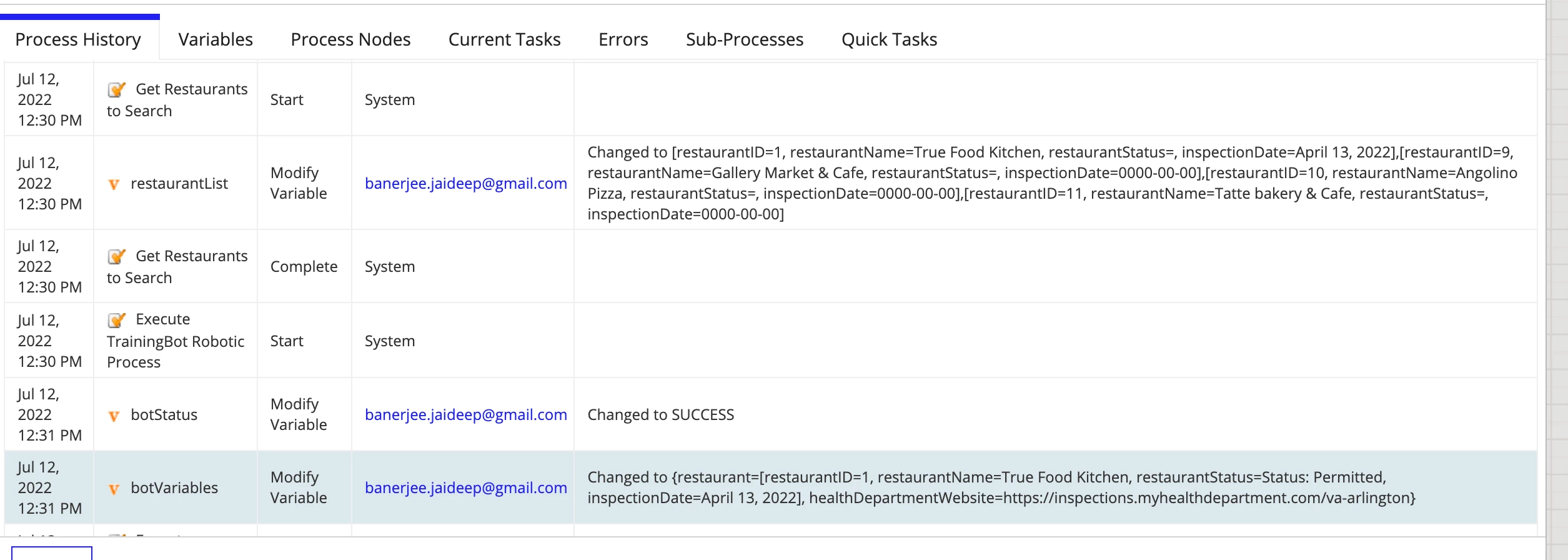Screen dimensions: 1568x560
Task: Click the botVariables variable icon
Action: tap(114, 489)
